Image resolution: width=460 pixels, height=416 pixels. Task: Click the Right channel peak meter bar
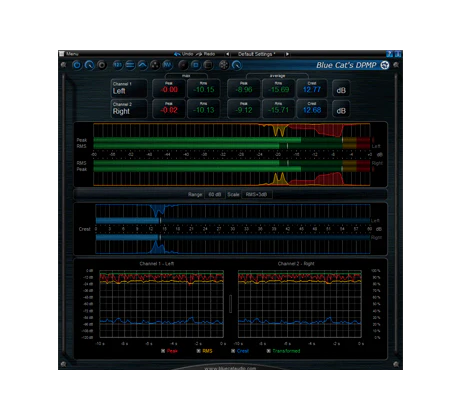click(x=232, y=169)
